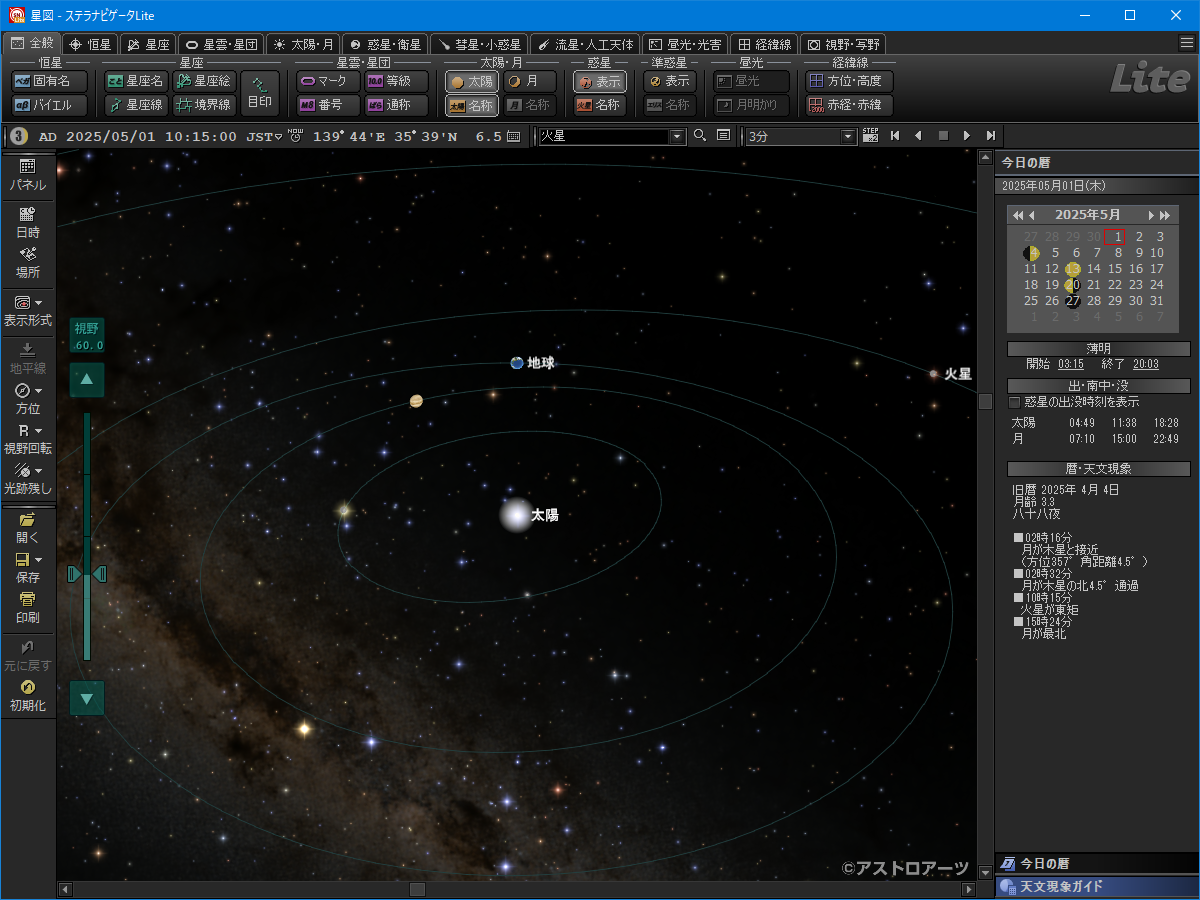
Task: Toggle 方位・高度 grid lines
Action: click(x=849, y=81)
